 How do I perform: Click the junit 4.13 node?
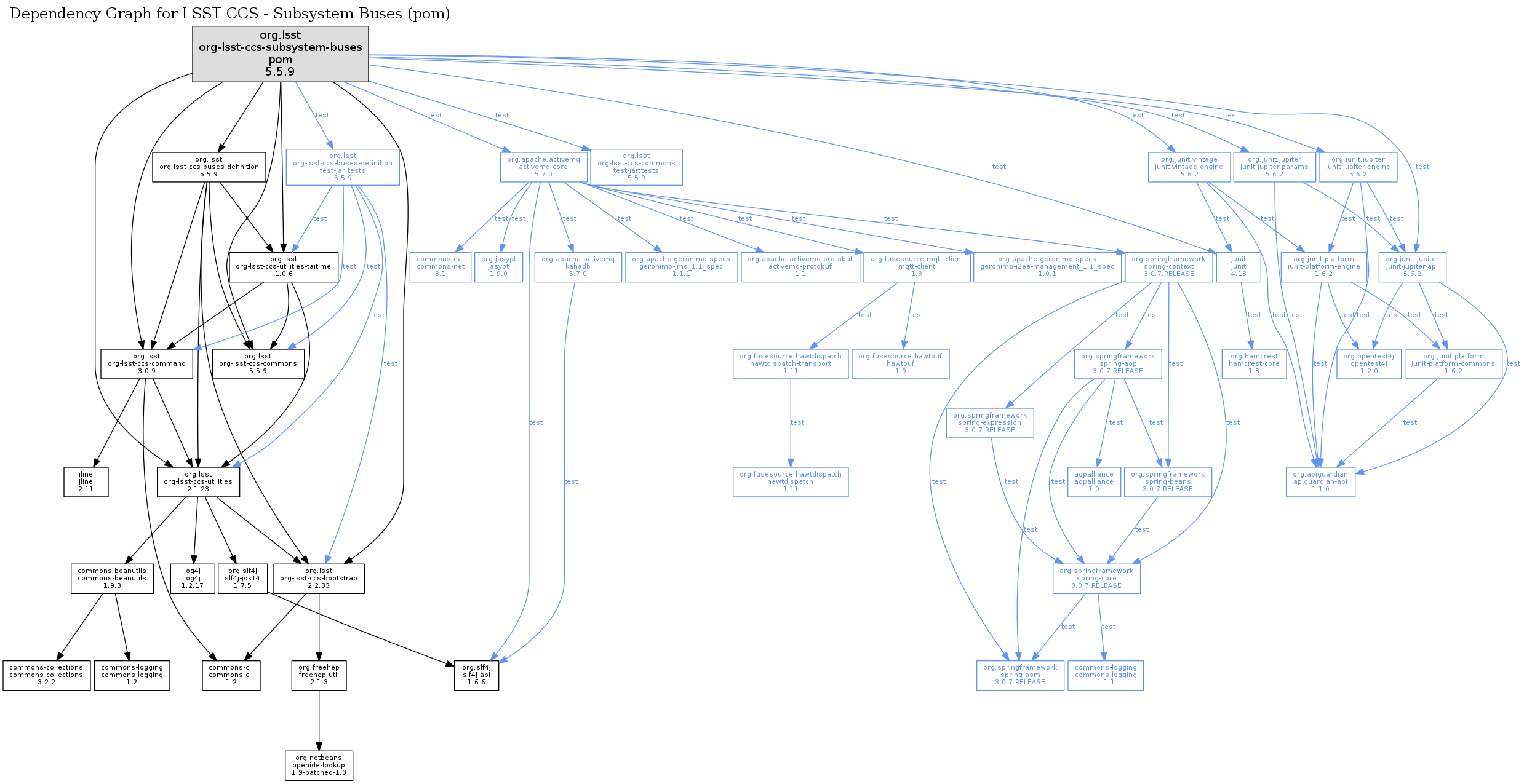pos(1238,267)
